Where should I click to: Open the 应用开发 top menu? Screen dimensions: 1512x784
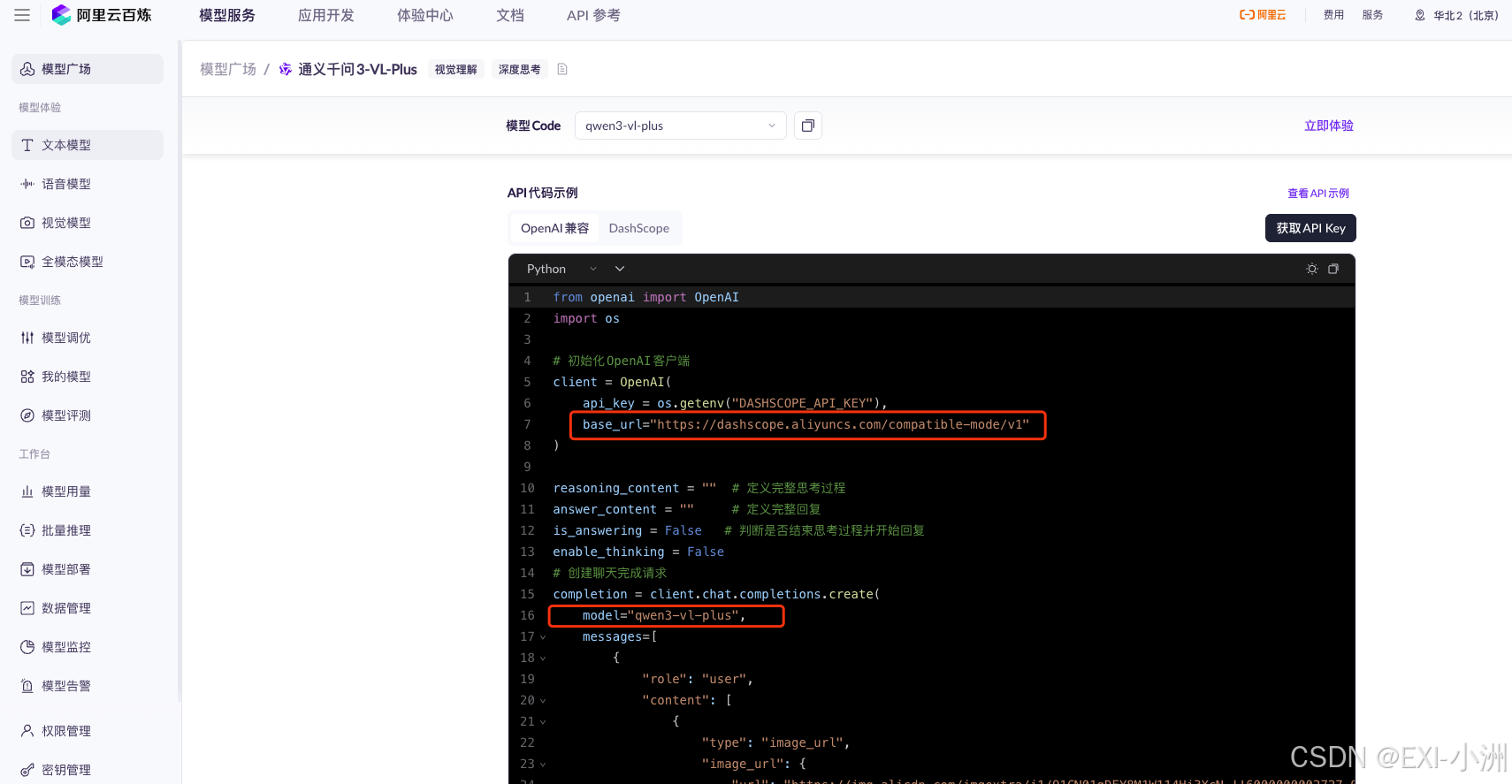tap(326, 15)
